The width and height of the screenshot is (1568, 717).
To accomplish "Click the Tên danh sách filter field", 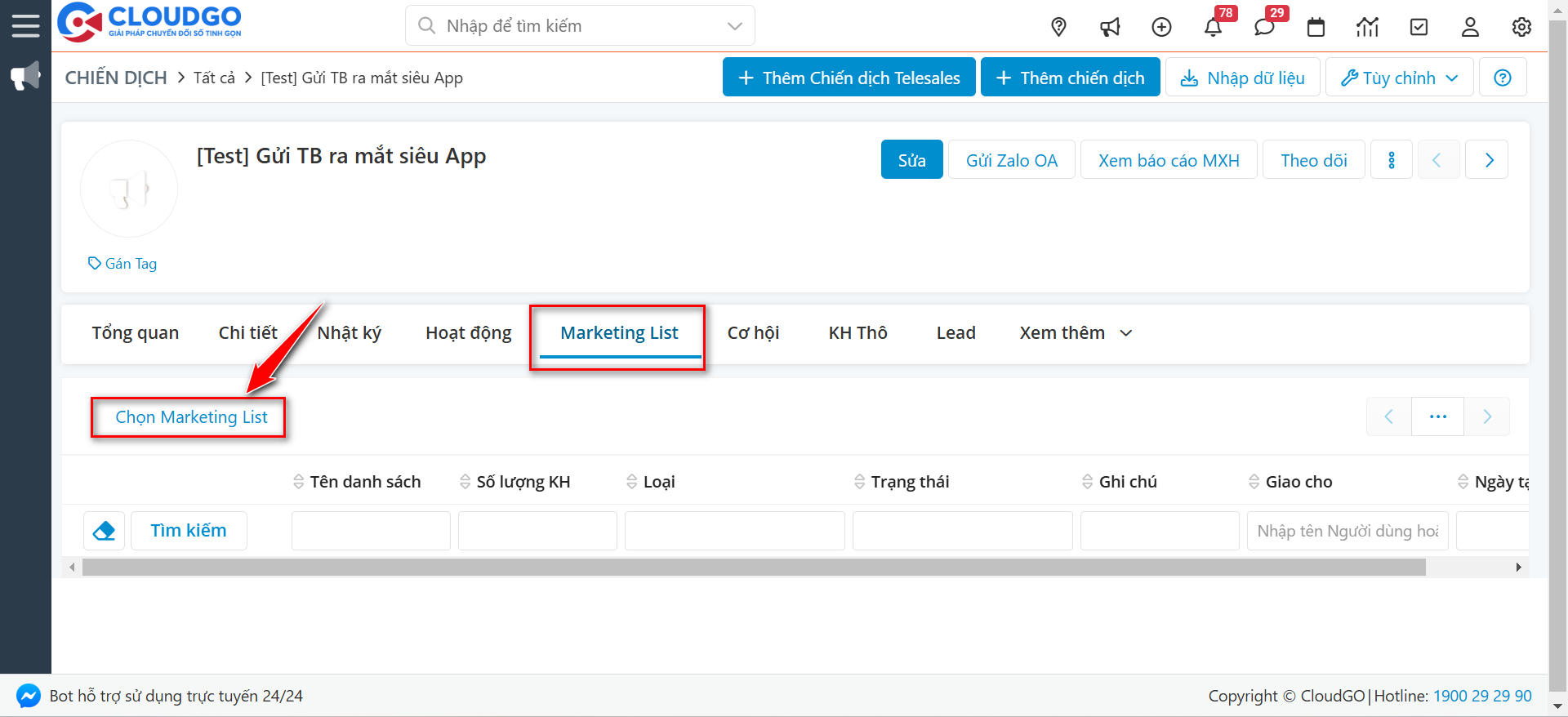I will pos(371,531).
